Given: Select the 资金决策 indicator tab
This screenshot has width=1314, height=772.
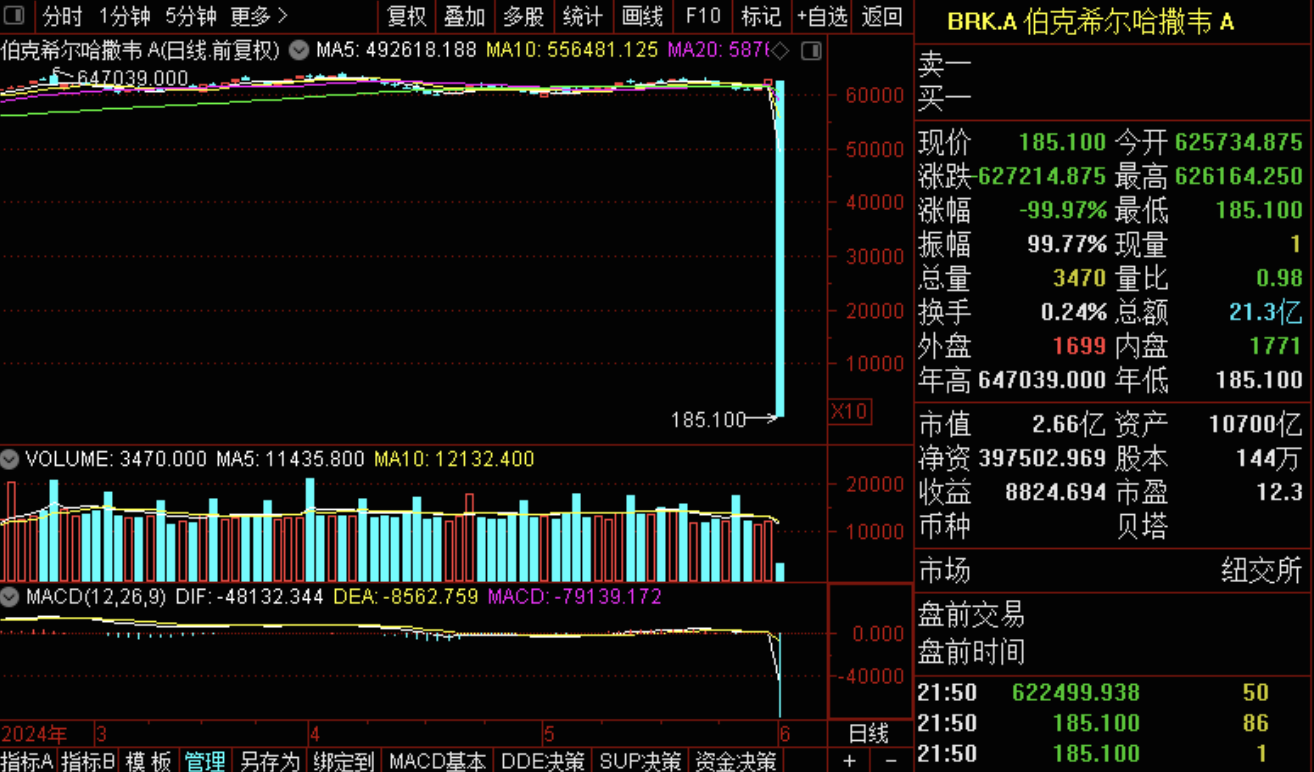Looking at the screenshot, I should [735, 761].
